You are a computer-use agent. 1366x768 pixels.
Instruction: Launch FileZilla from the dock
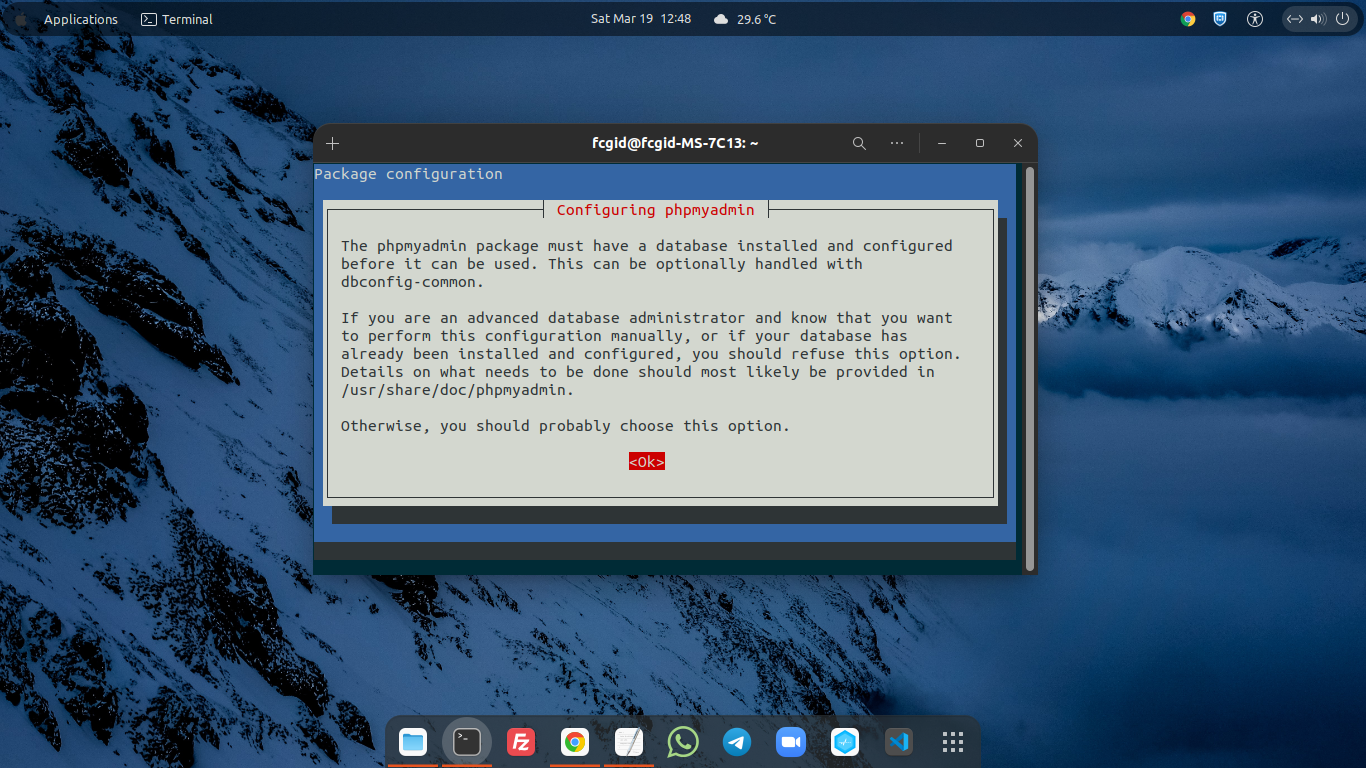click(520, 742)
